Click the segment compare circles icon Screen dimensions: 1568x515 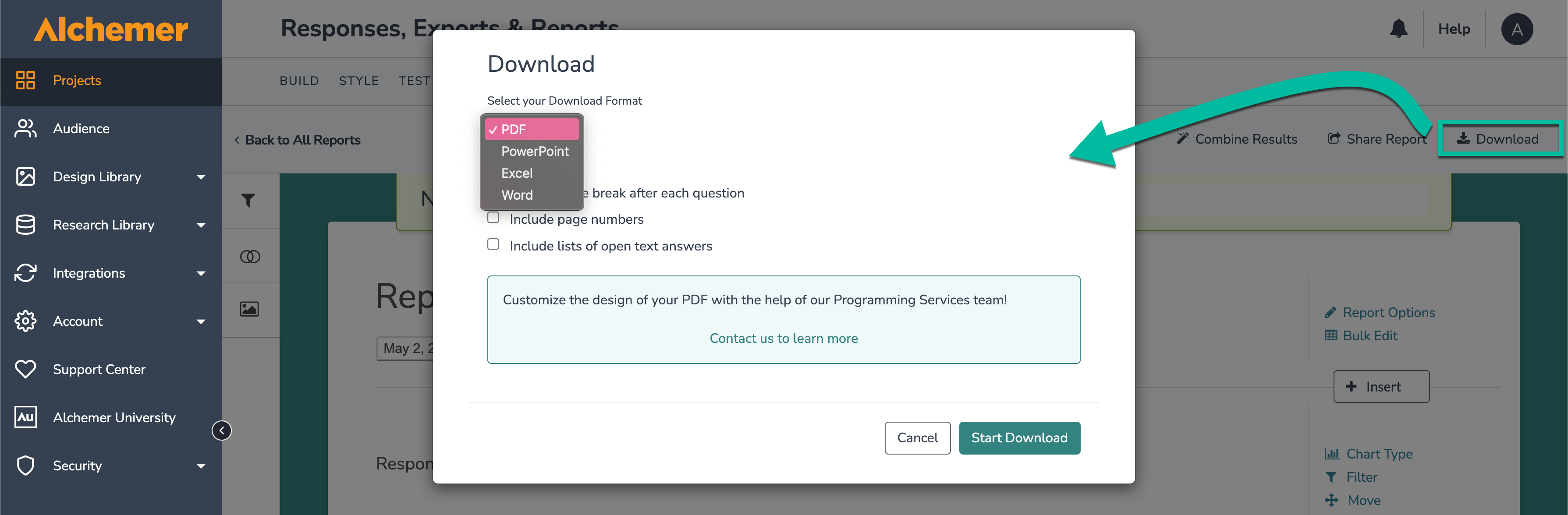point(249,257)
